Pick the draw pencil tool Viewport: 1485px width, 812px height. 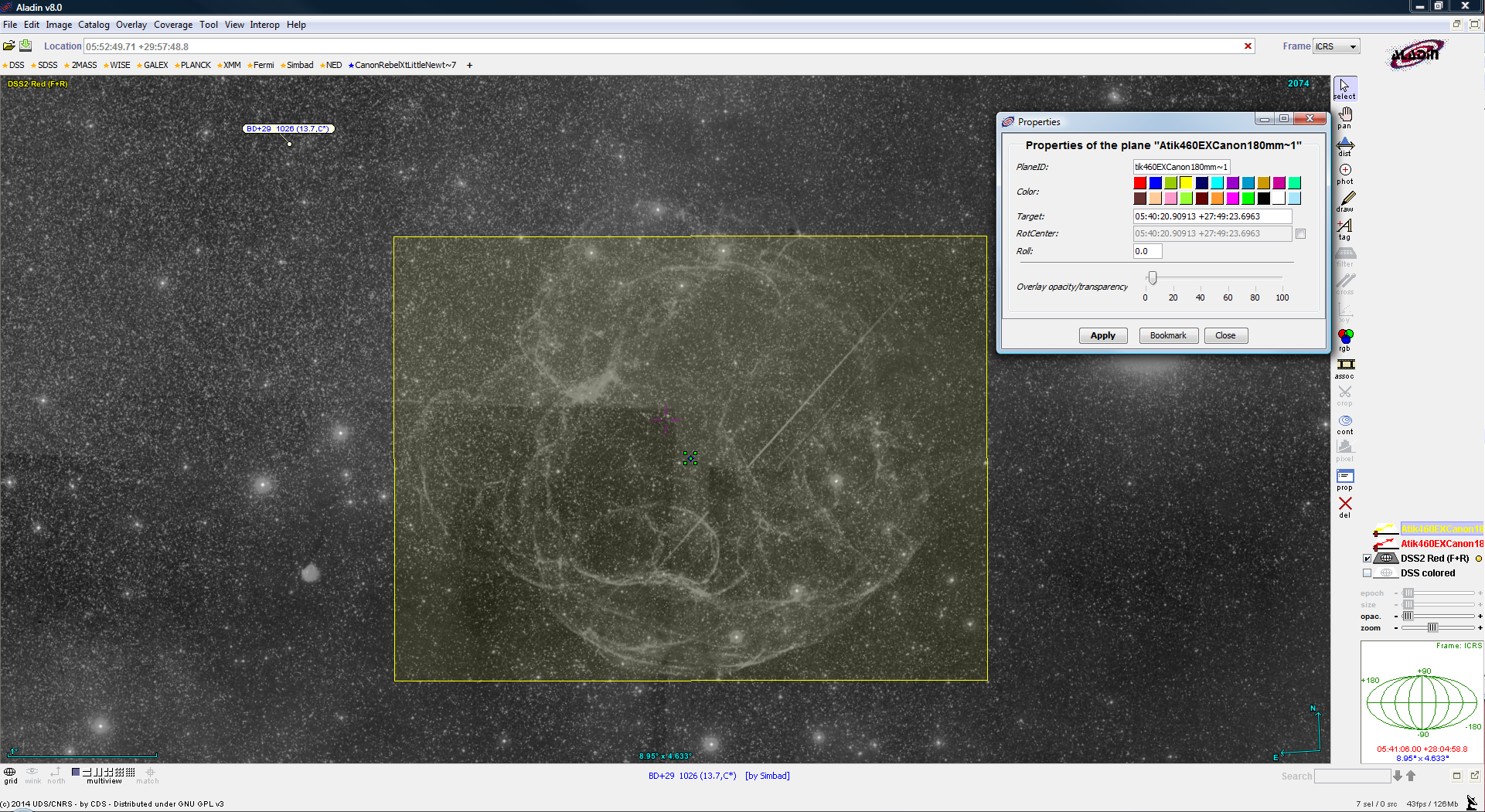(x=1345, y=201)
